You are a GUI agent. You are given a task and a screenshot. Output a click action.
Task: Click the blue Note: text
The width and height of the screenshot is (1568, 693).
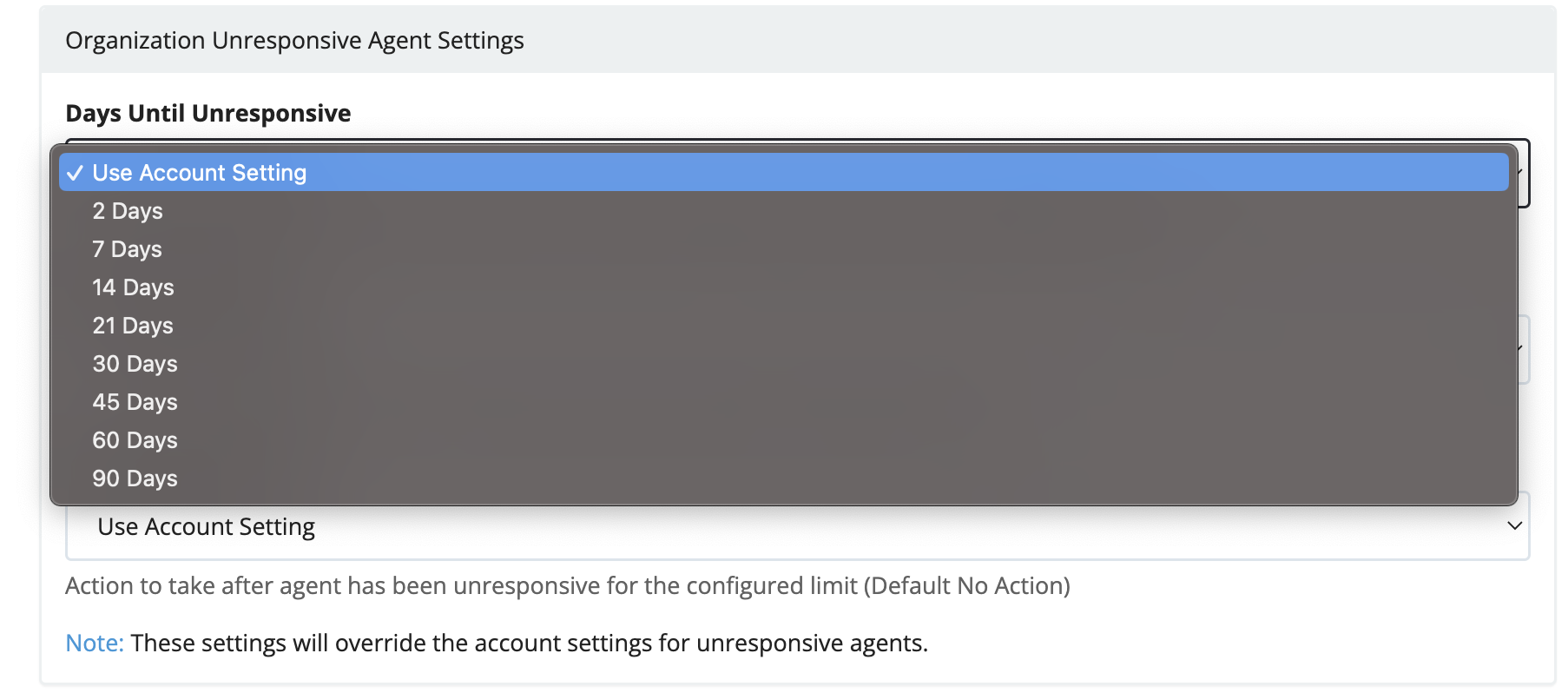click(x=95, y=643)
